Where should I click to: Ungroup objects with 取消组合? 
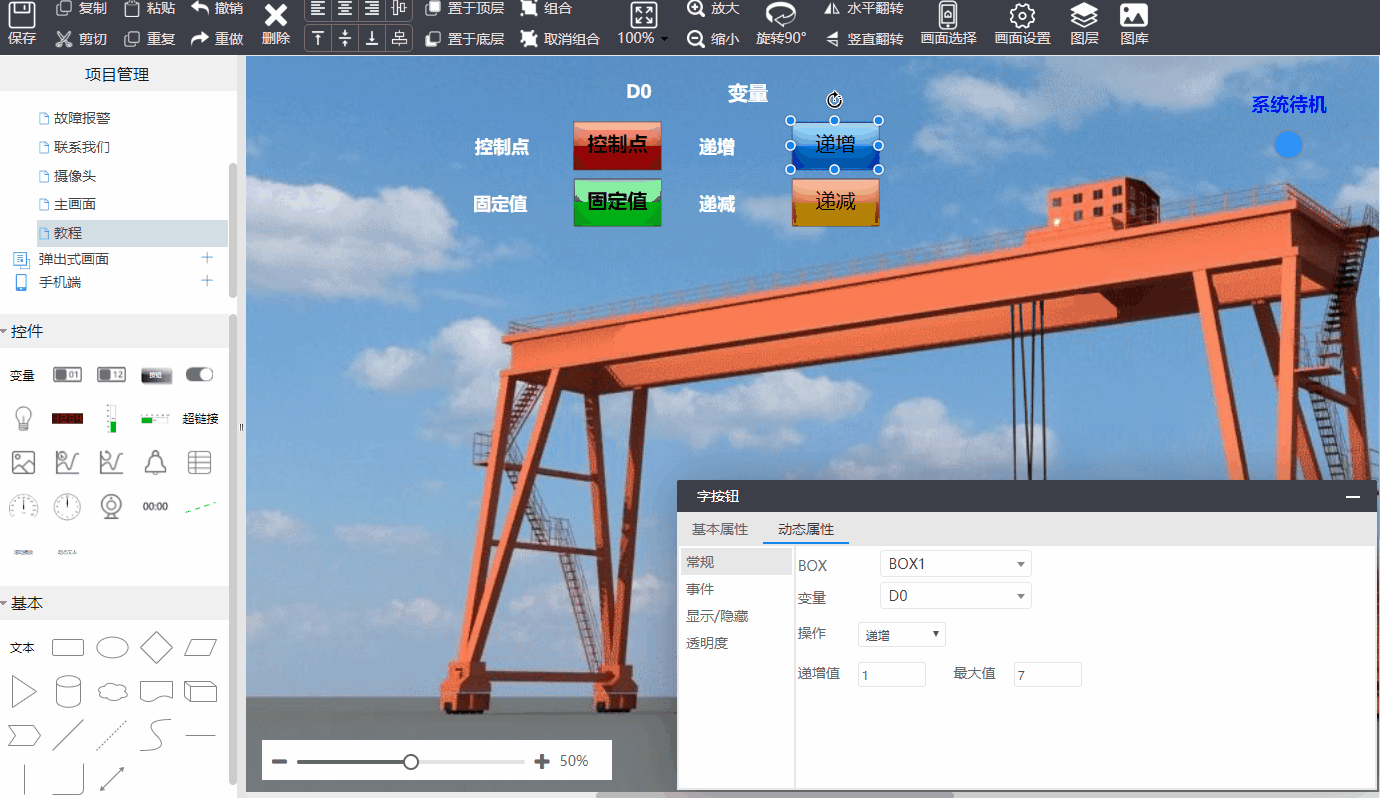[x=560, y=39]
